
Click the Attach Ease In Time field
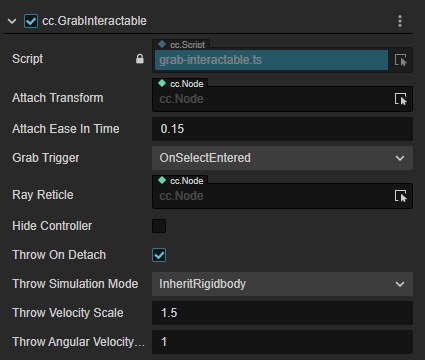pyautogui.click(x=282, y=129)
